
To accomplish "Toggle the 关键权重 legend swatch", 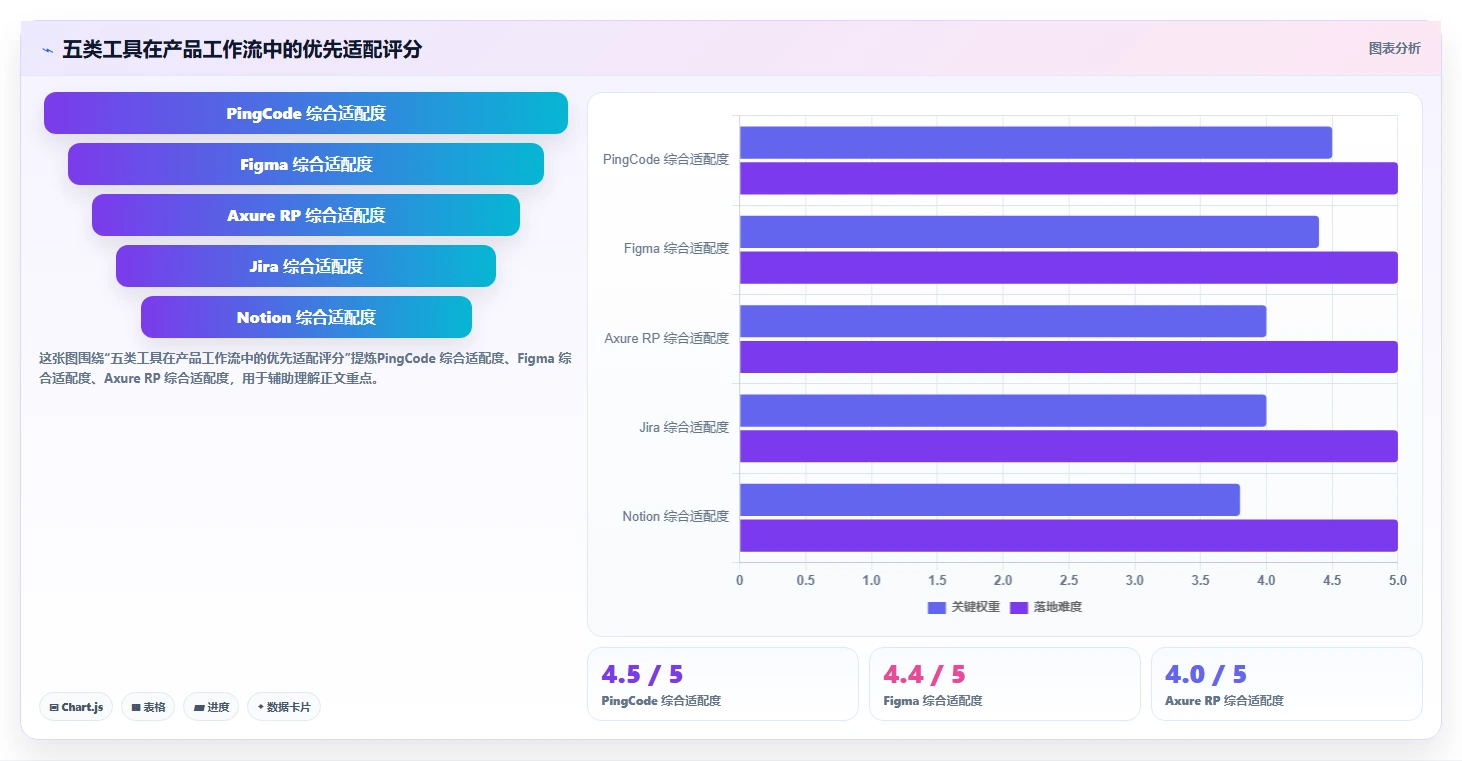I will tap(937, 607).
